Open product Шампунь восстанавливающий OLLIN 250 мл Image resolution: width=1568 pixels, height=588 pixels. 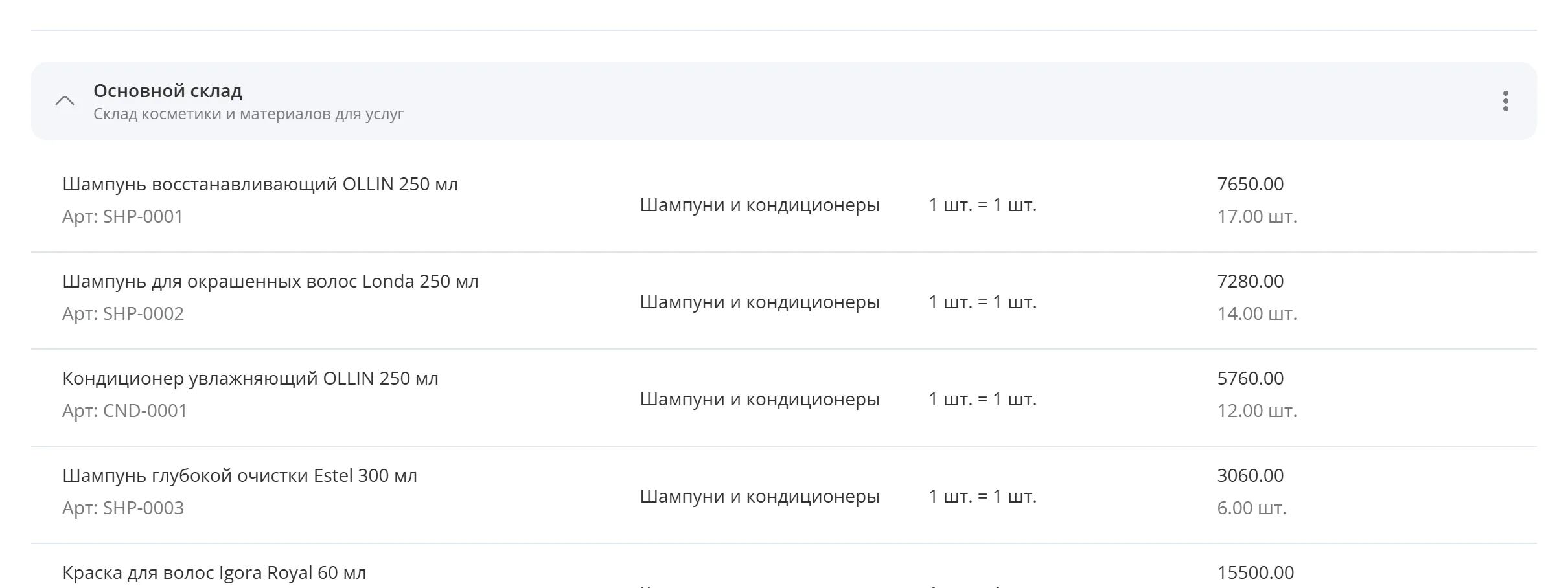[260, 184]
